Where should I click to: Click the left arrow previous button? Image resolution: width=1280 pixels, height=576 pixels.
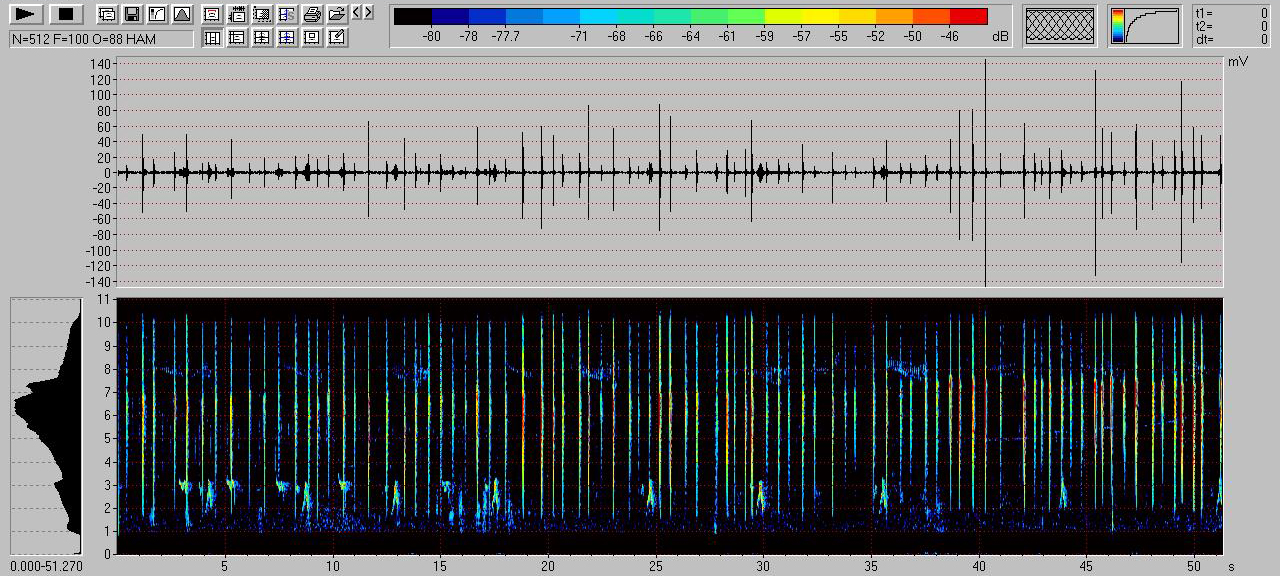click(x=356, y=12)
